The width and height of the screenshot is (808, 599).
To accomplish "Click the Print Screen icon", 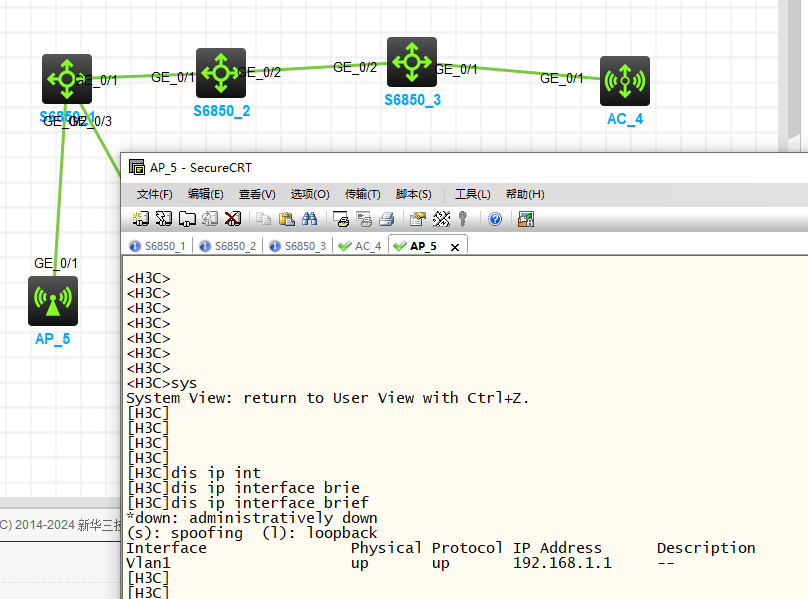I will [x=341, y=219].
